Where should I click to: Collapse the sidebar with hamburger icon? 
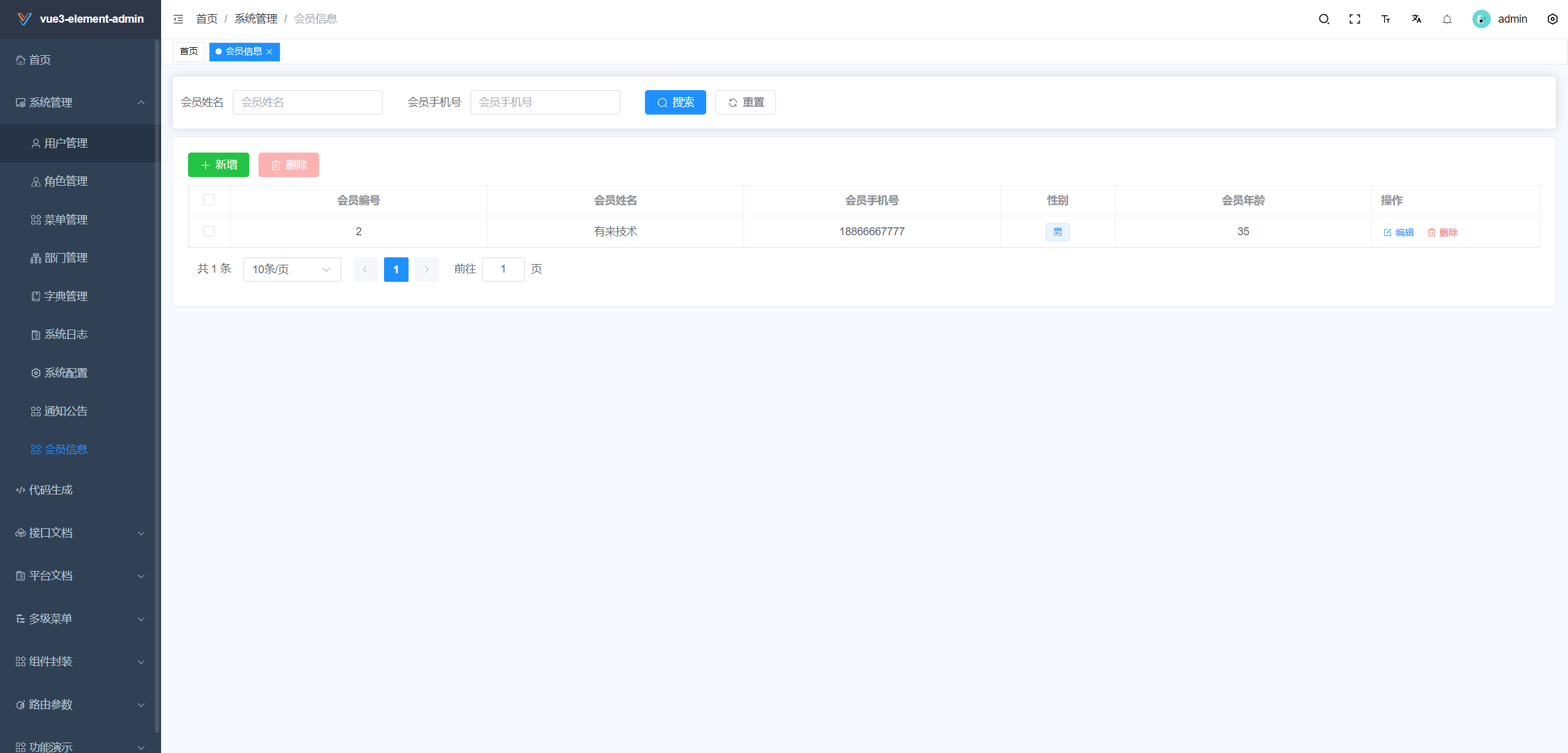pos(178,19)
